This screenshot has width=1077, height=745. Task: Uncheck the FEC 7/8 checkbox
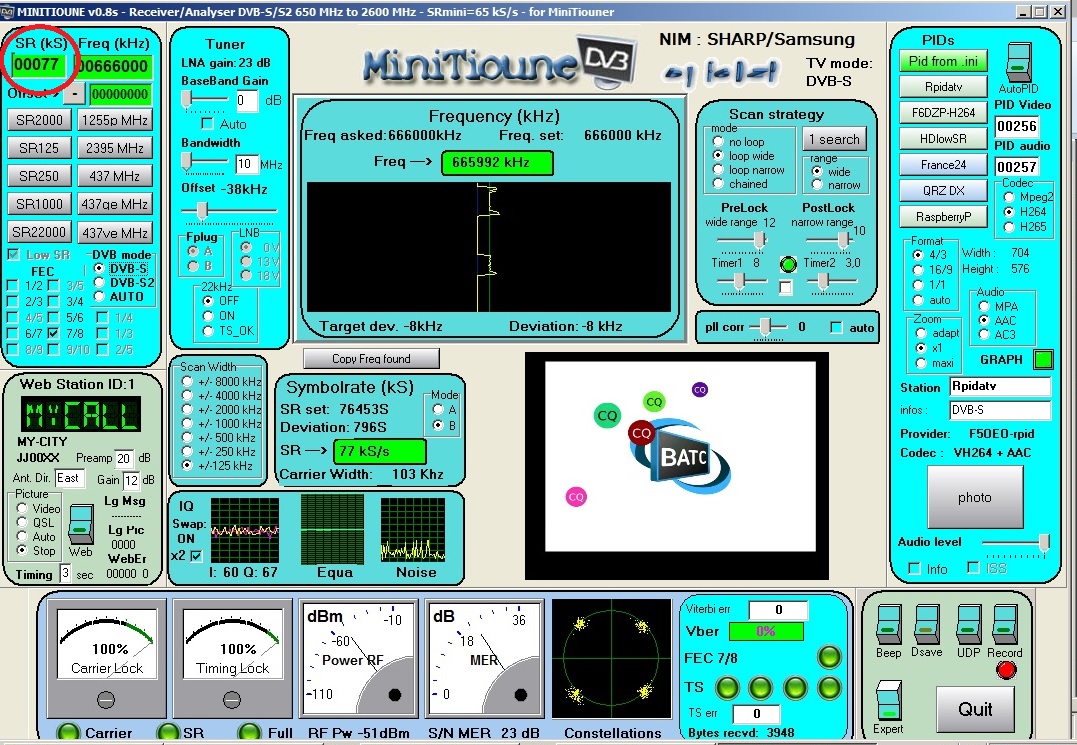pyautogui.click(x=54, y=333)
